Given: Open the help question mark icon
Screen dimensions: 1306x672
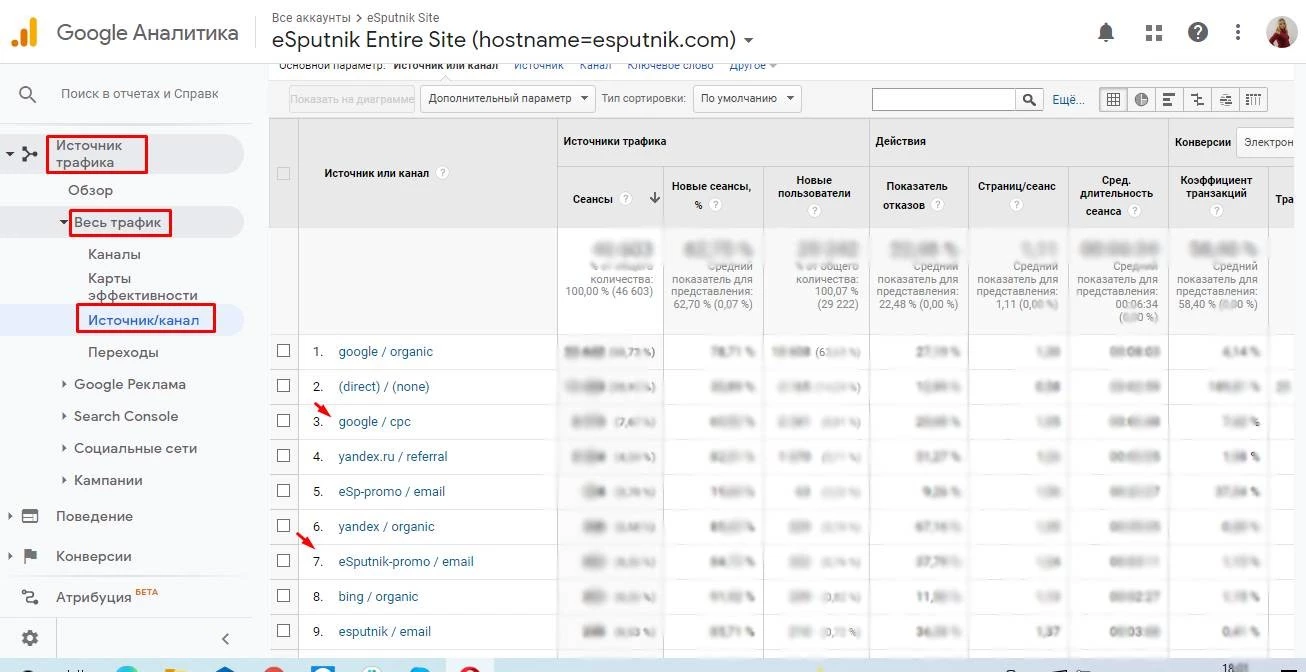Looking at the screenshot, I should pyautogui.click(x=1198, y=32).
